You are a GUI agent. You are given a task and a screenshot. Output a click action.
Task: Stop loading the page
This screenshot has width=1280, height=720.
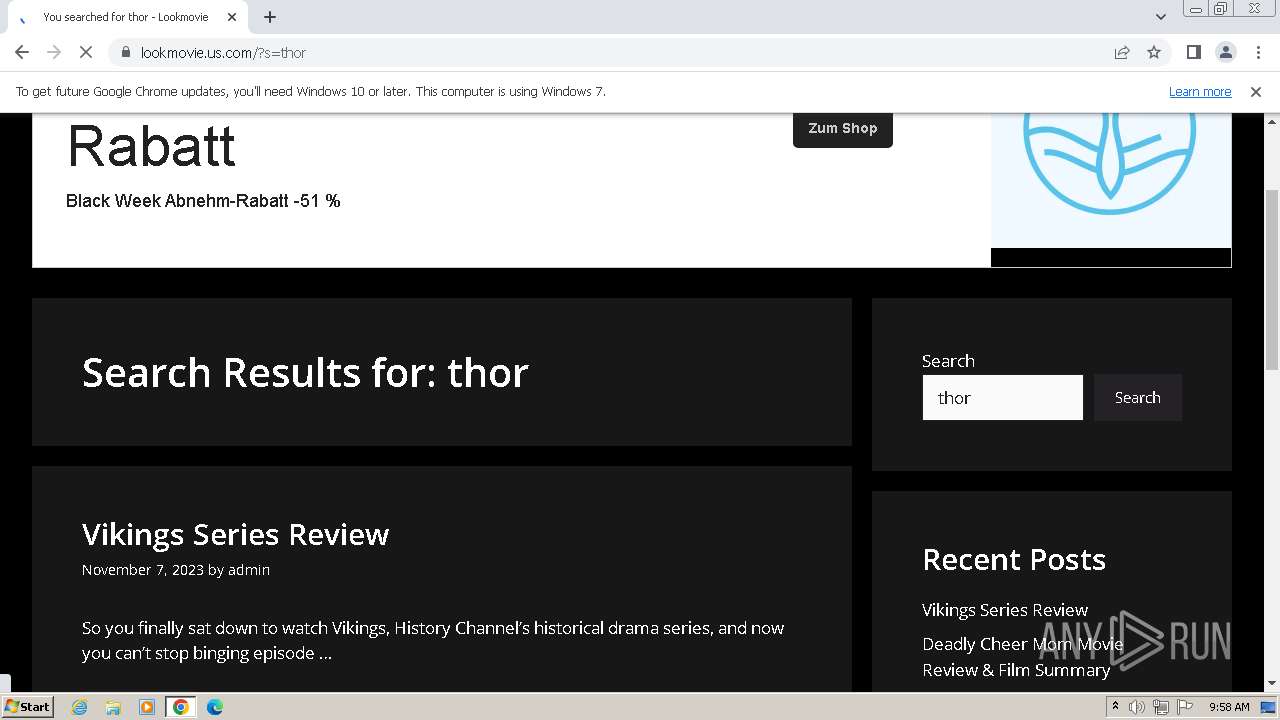[86, 52]
